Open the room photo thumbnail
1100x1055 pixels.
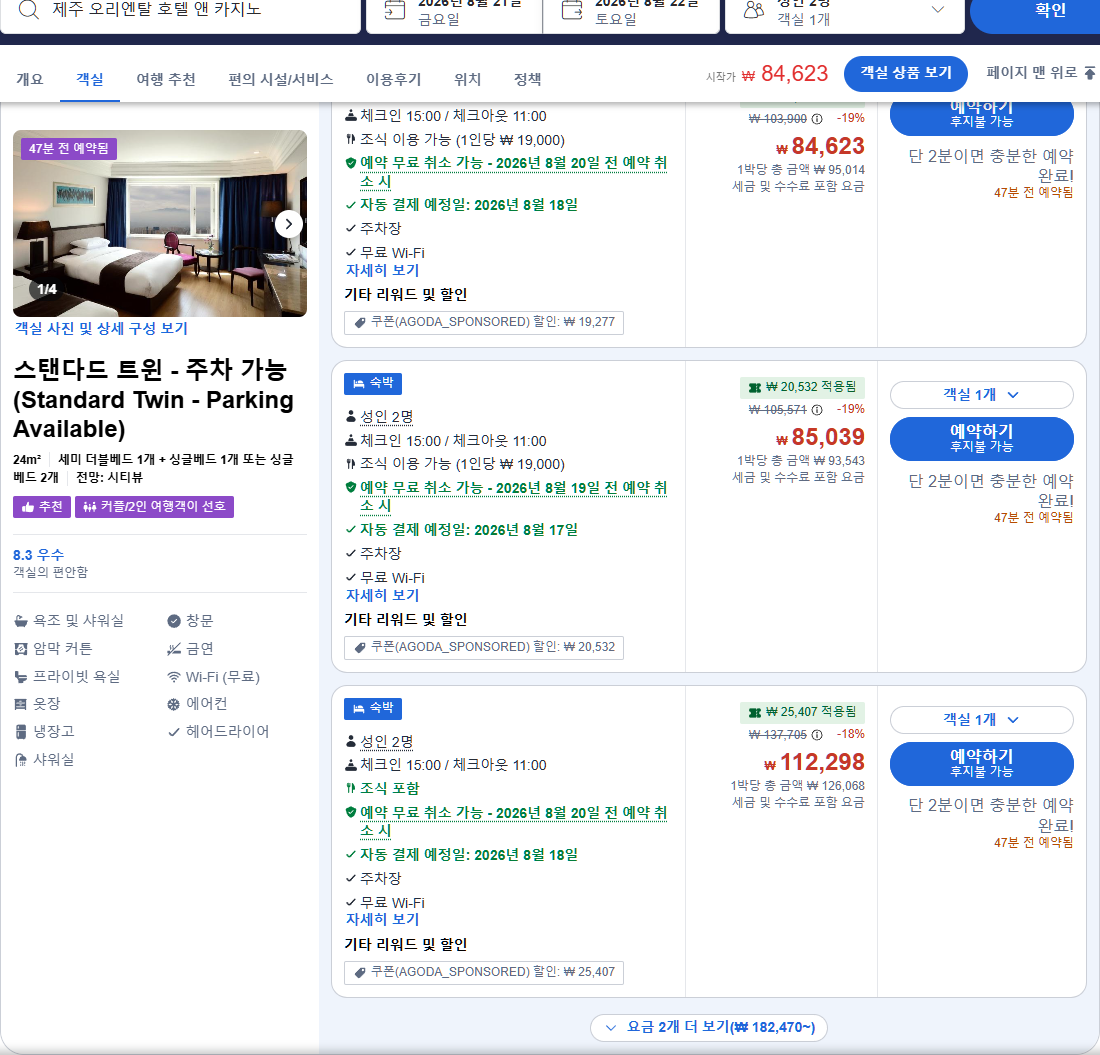point(160,223)
